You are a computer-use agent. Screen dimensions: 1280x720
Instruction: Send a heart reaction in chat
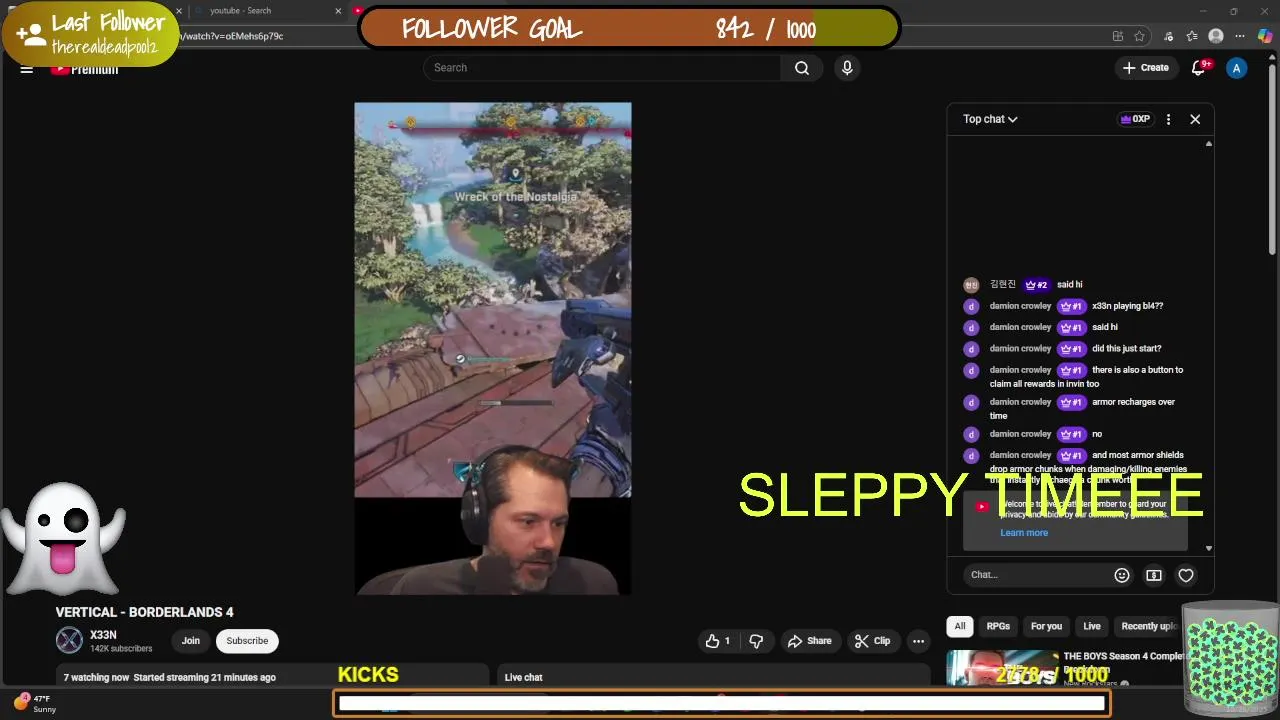1186,575
